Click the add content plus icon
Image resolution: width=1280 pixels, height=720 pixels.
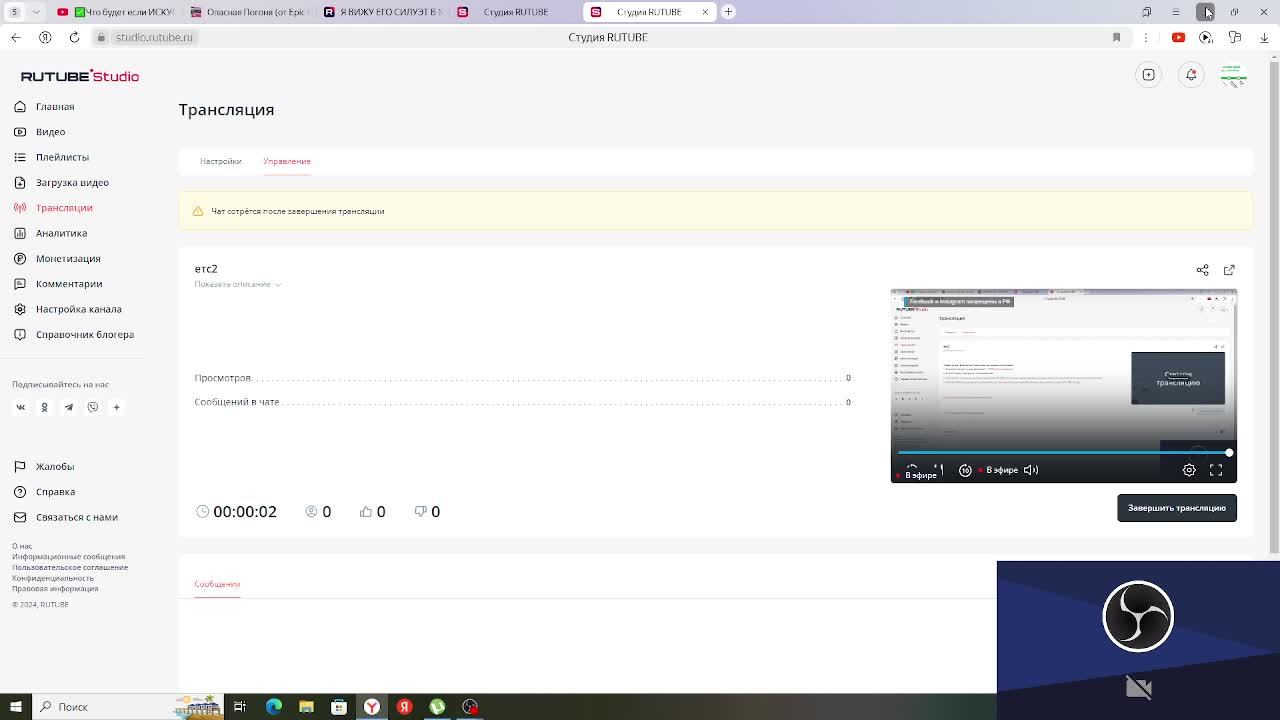click(x=1149, y=75)
